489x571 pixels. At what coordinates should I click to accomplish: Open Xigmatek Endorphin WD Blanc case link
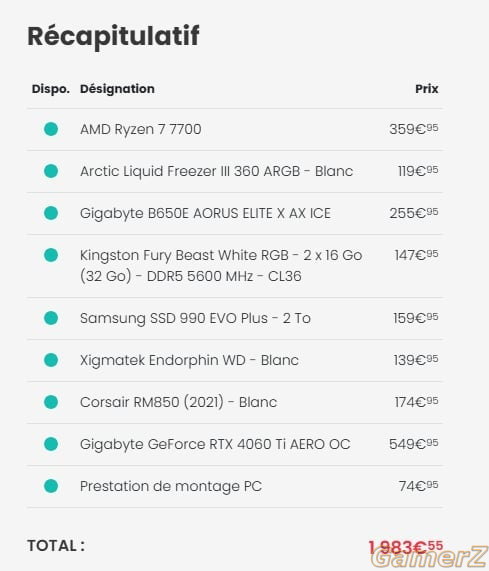[x=189, y=360]
